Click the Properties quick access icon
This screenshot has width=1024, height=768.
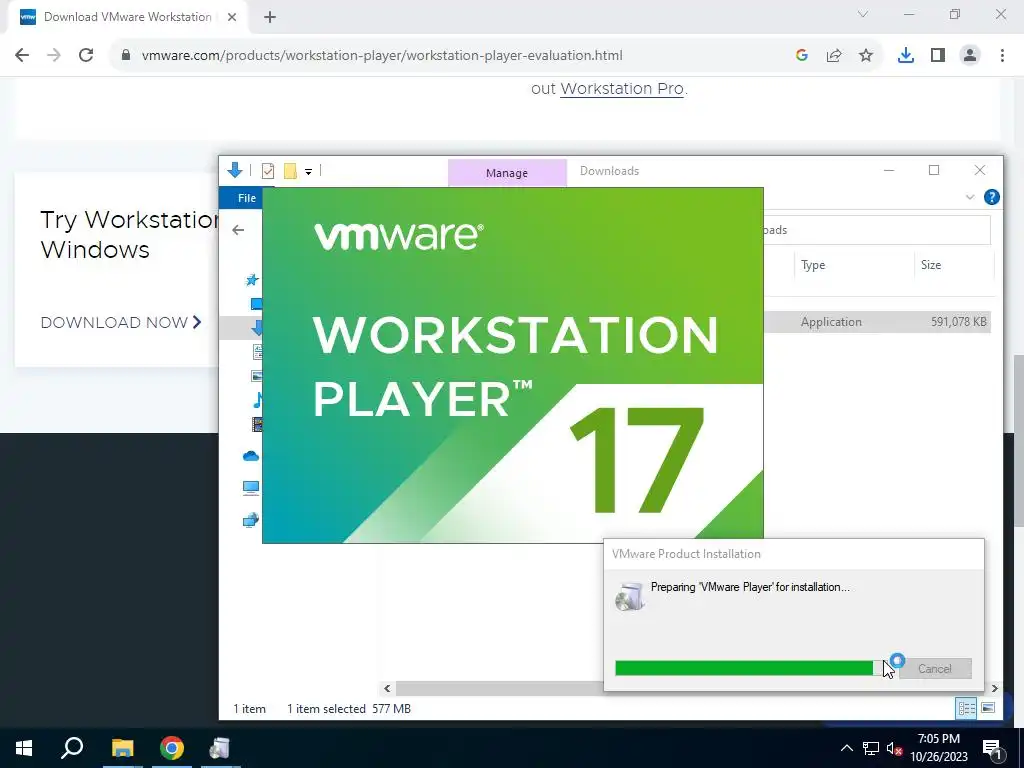point(268,171)
